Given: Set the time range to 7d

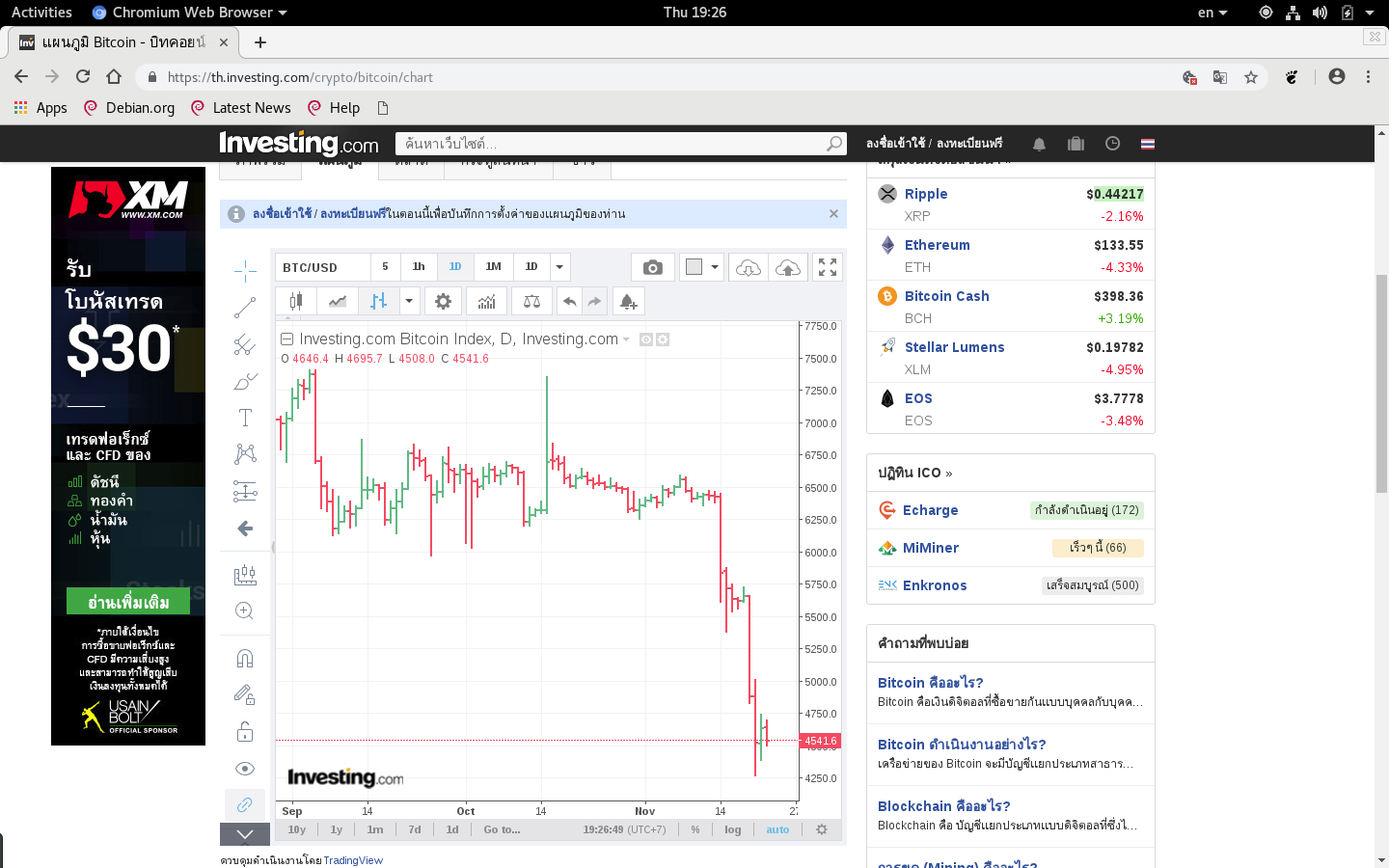Looking at the screenshot, I should 415,829.
